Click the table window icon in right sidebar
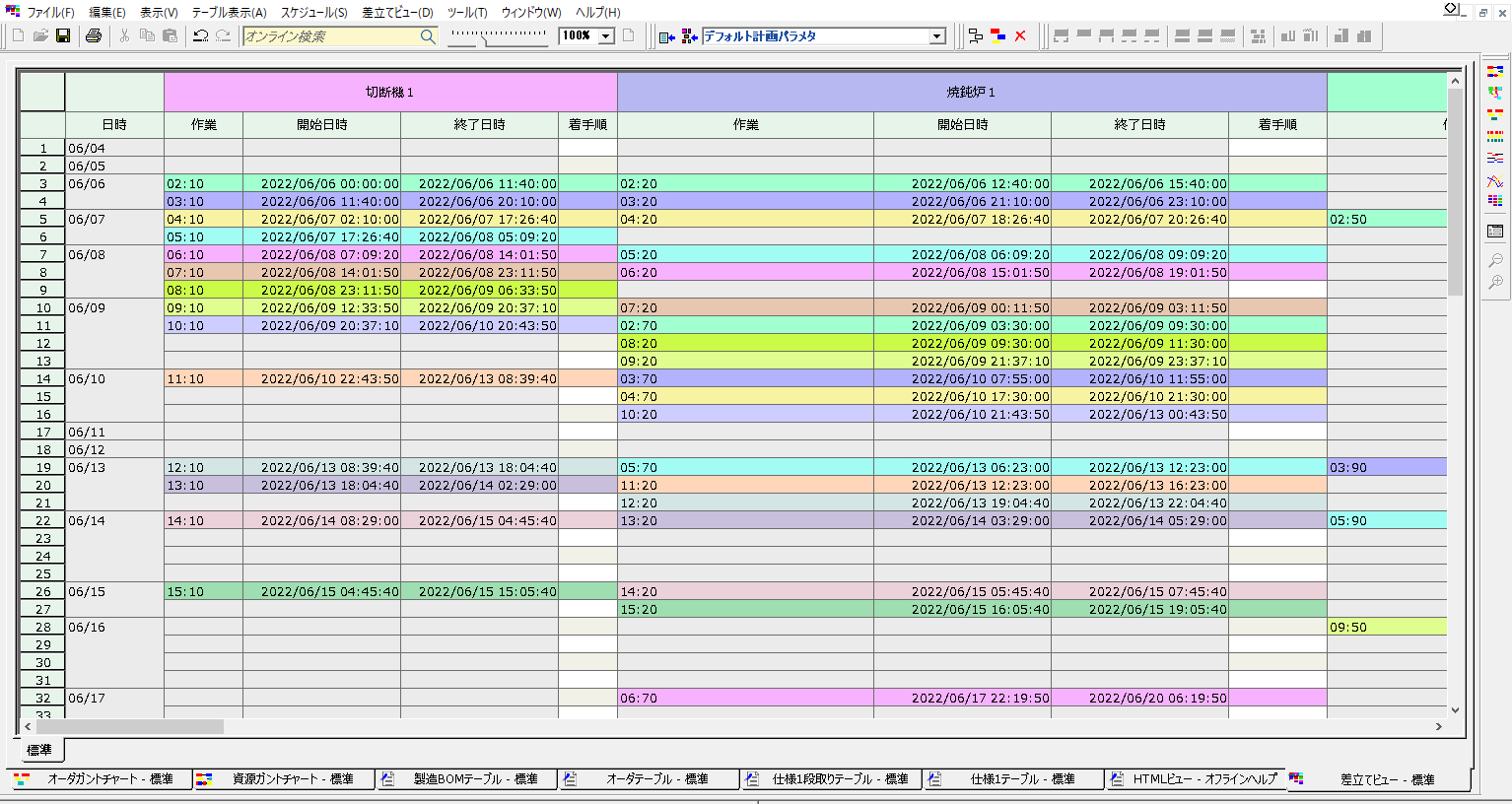The width and height of the screenshot is (1512, 804). 1495,232
